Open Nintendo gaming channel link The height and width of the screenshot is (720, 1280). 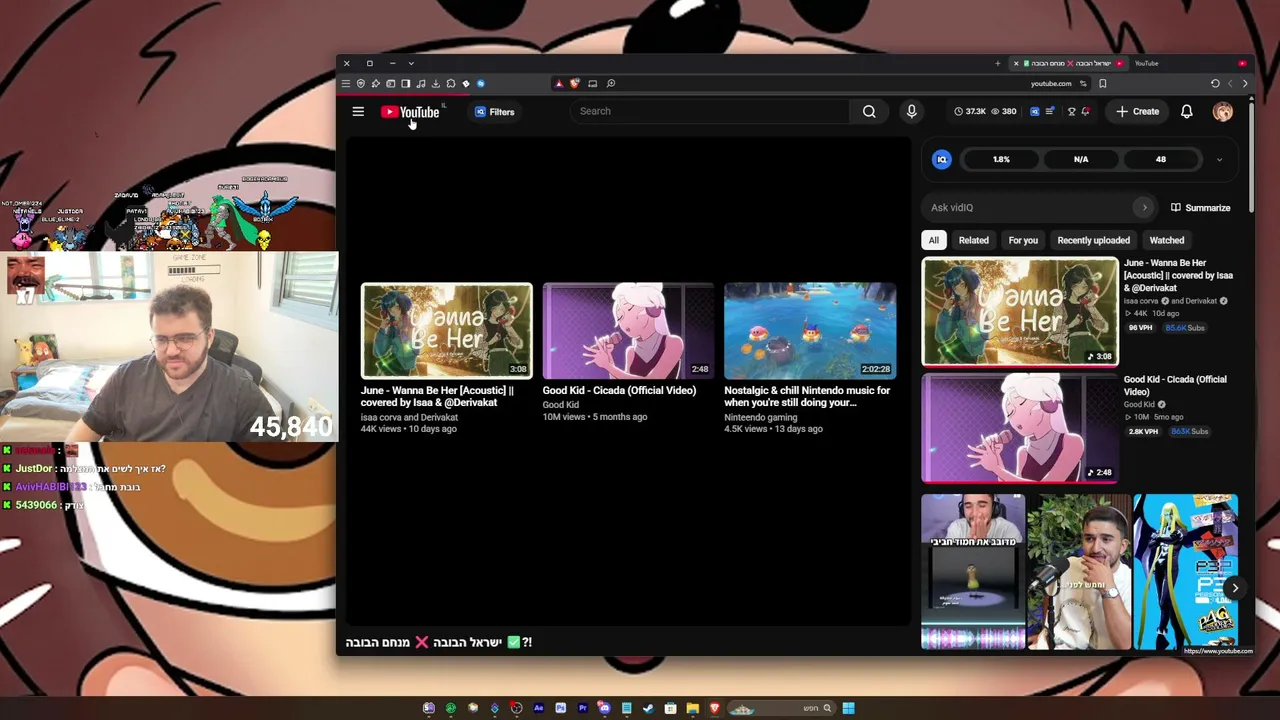click(x=761, y=417)
